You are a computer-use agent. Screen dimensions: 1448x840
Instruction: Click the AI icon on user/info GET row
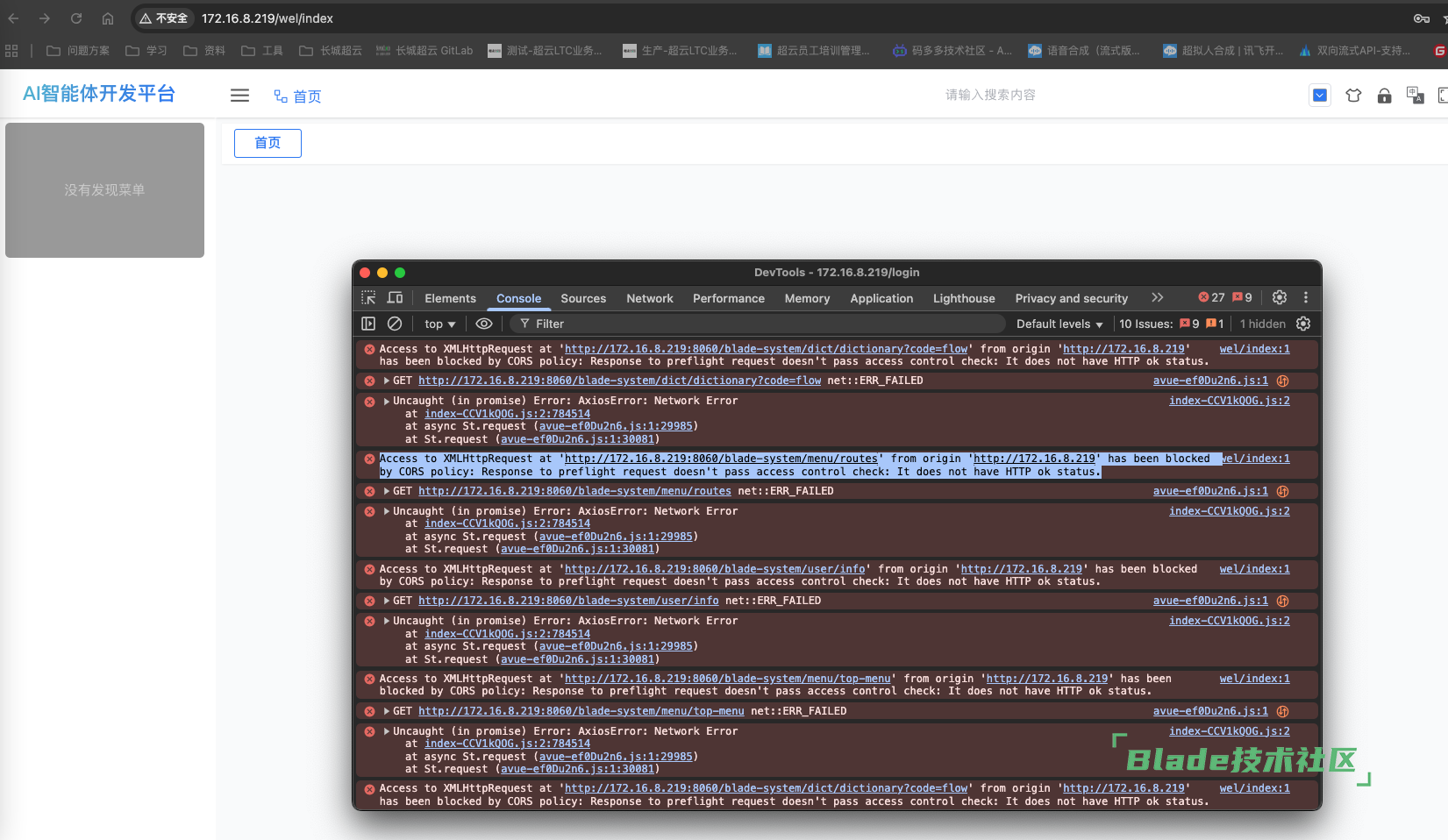(1282, 601)
